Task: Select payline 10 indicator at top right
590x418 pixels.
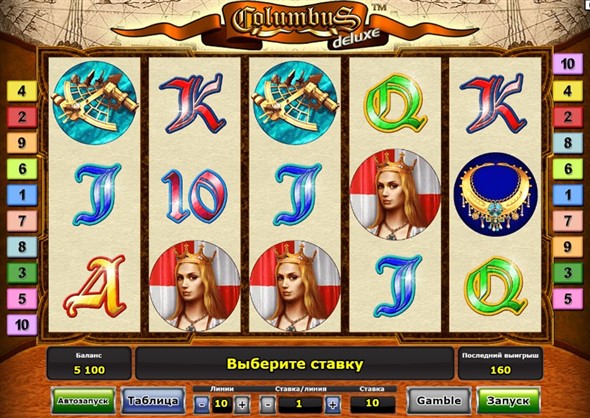Action: click(567, 64)
